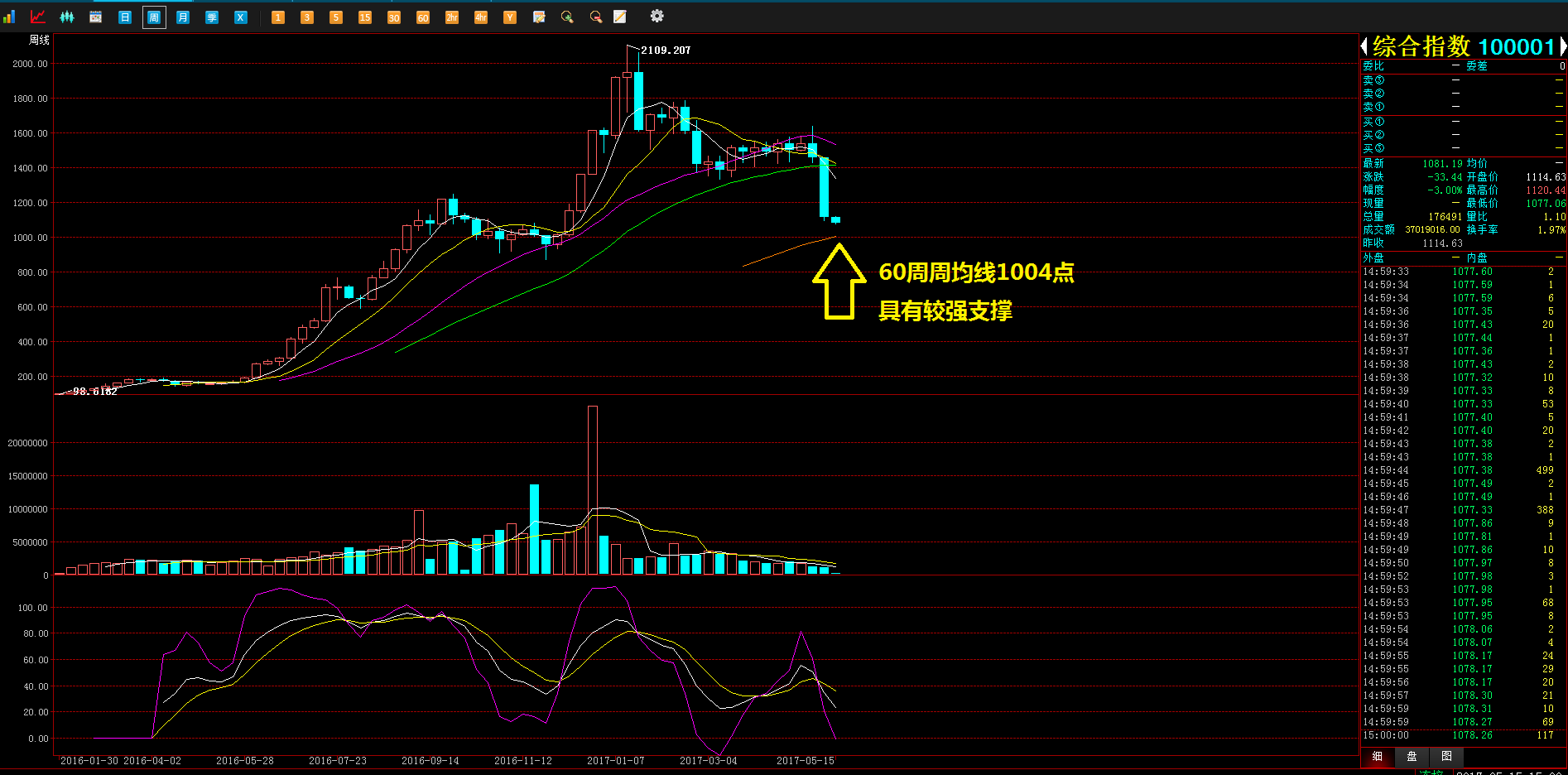Click the blue X period button
This screenshot has width=1568, height=775.
click(241, 17)
